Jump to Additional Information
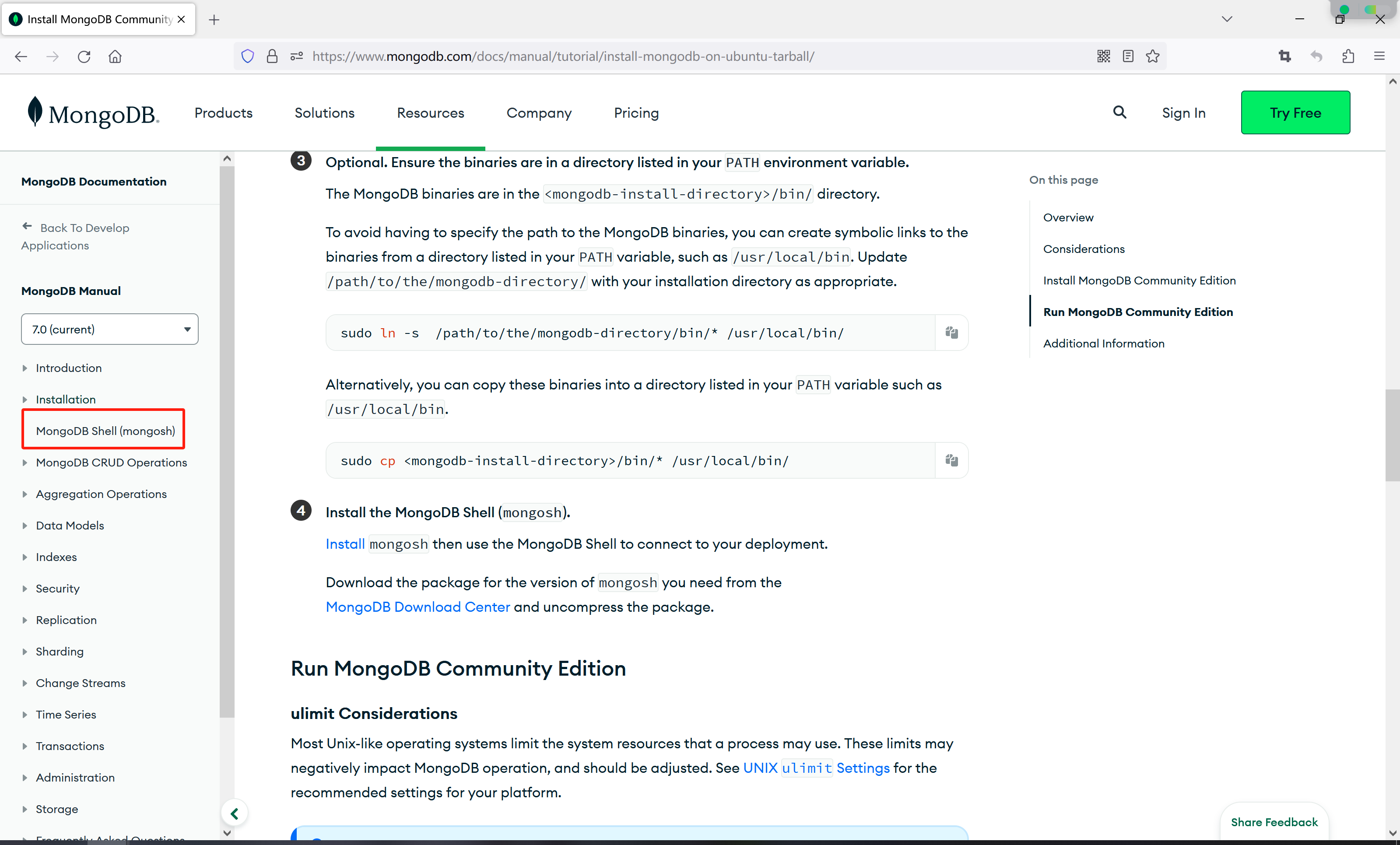The height and width of the screenshot is (845, 1400). 1104,344
